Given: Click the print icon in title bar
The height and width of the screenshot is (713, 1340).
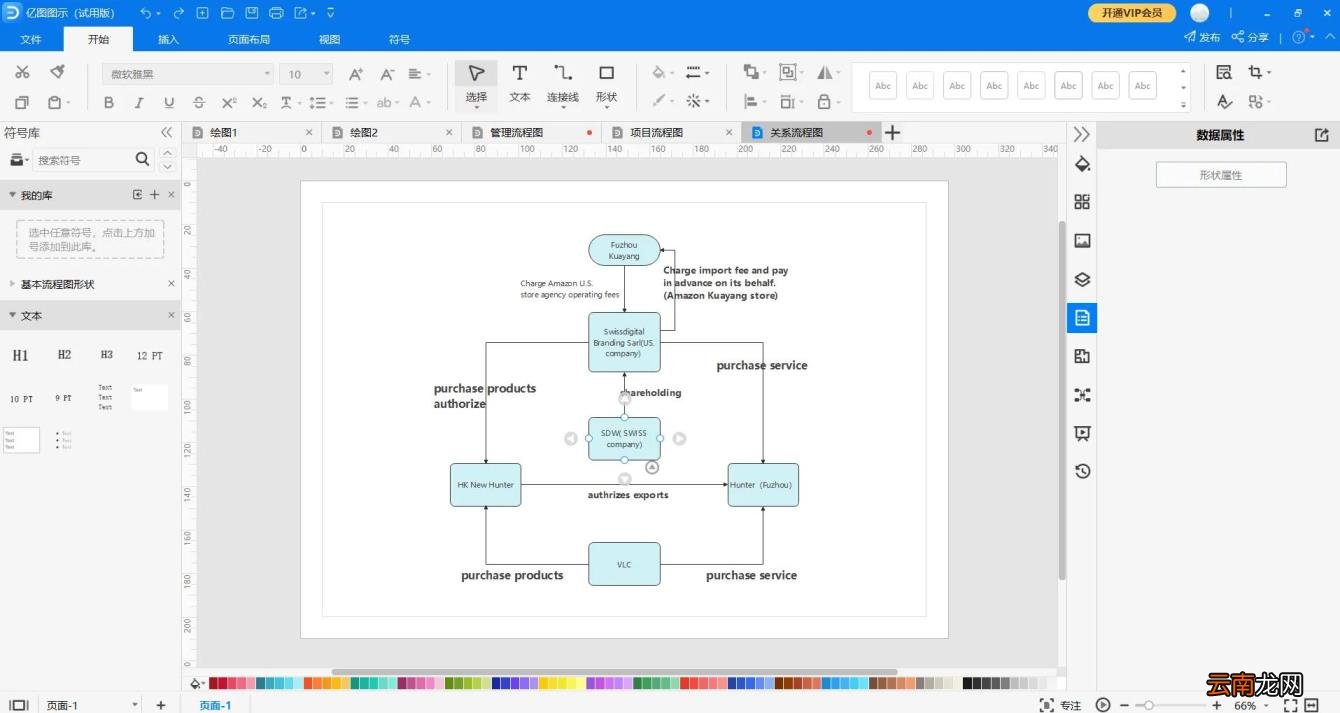Looking at the screenshot, I should coord(277,13).
